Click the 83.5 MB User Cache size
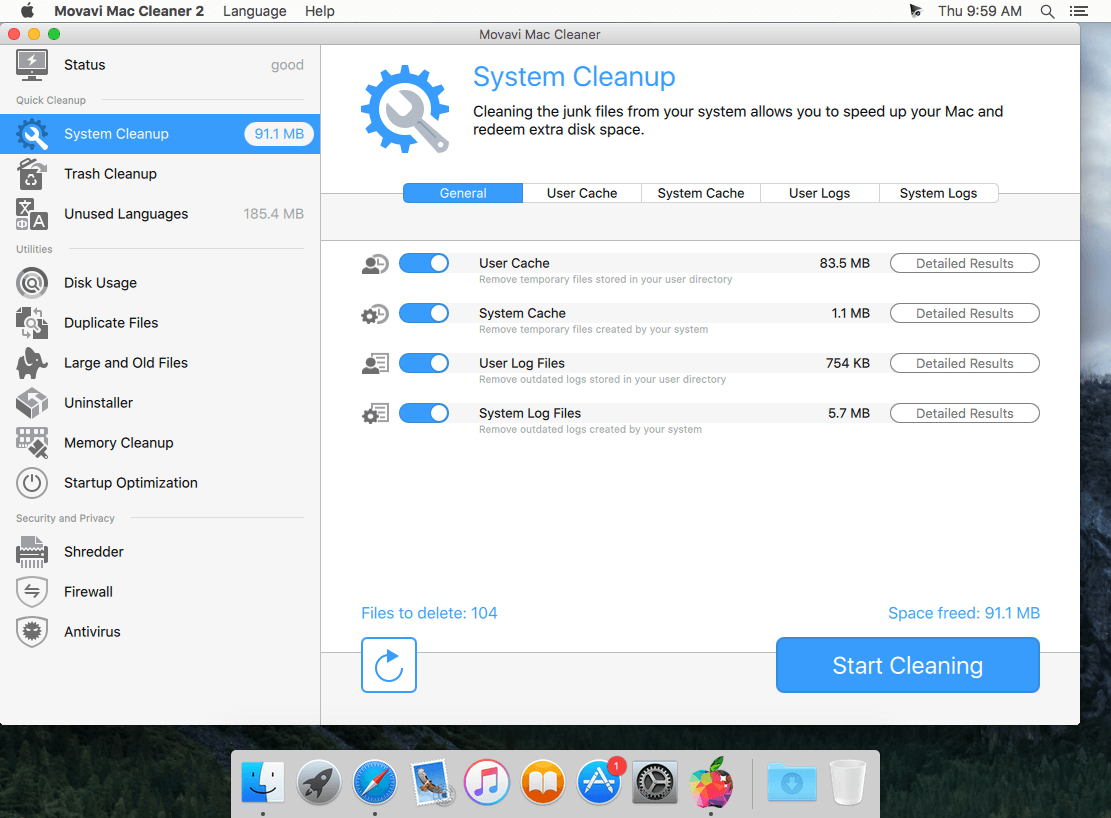 [x=845, y=264]
